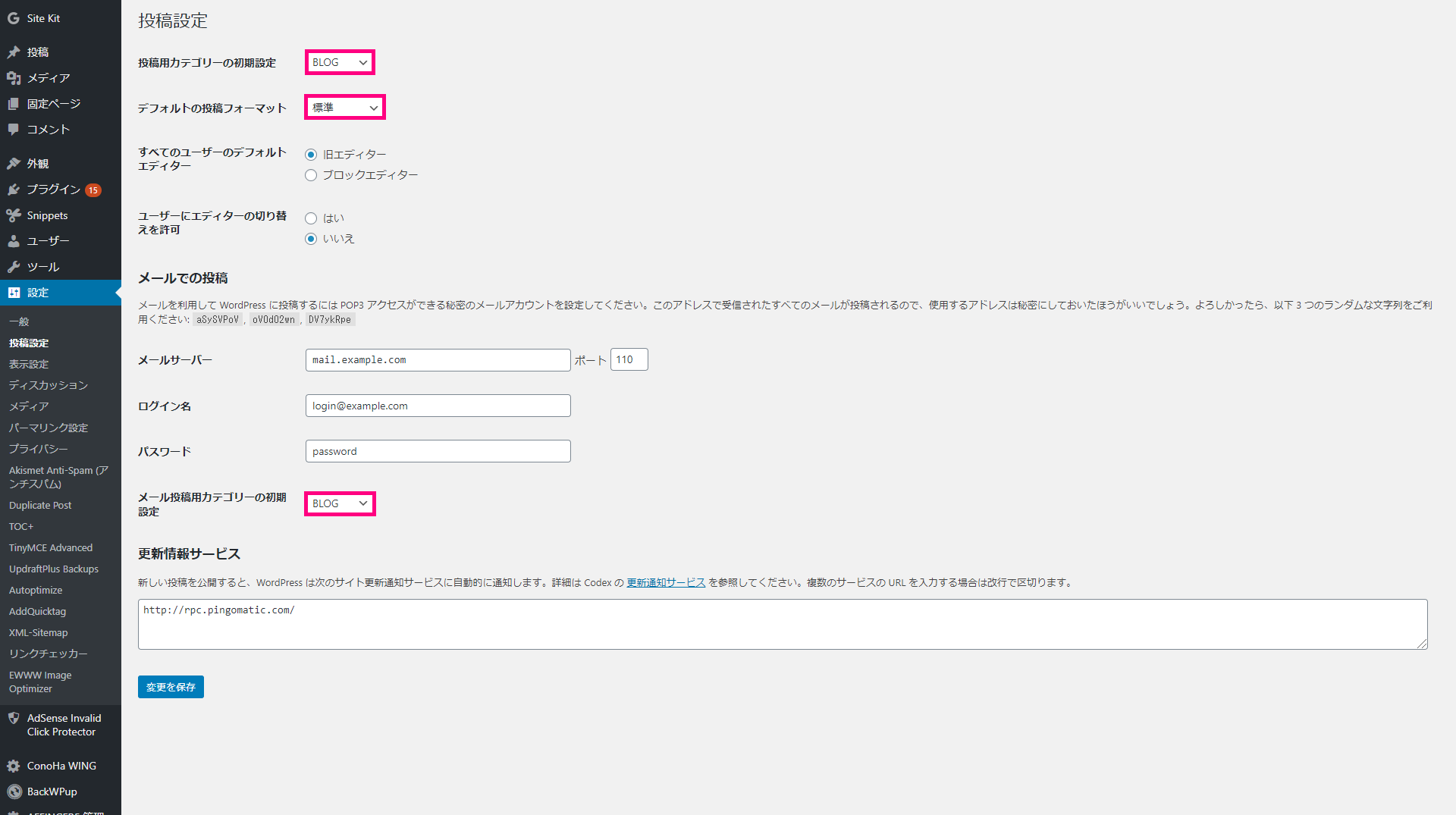Open TOC+ settings
1456x815 pixels.
(21, 526)
